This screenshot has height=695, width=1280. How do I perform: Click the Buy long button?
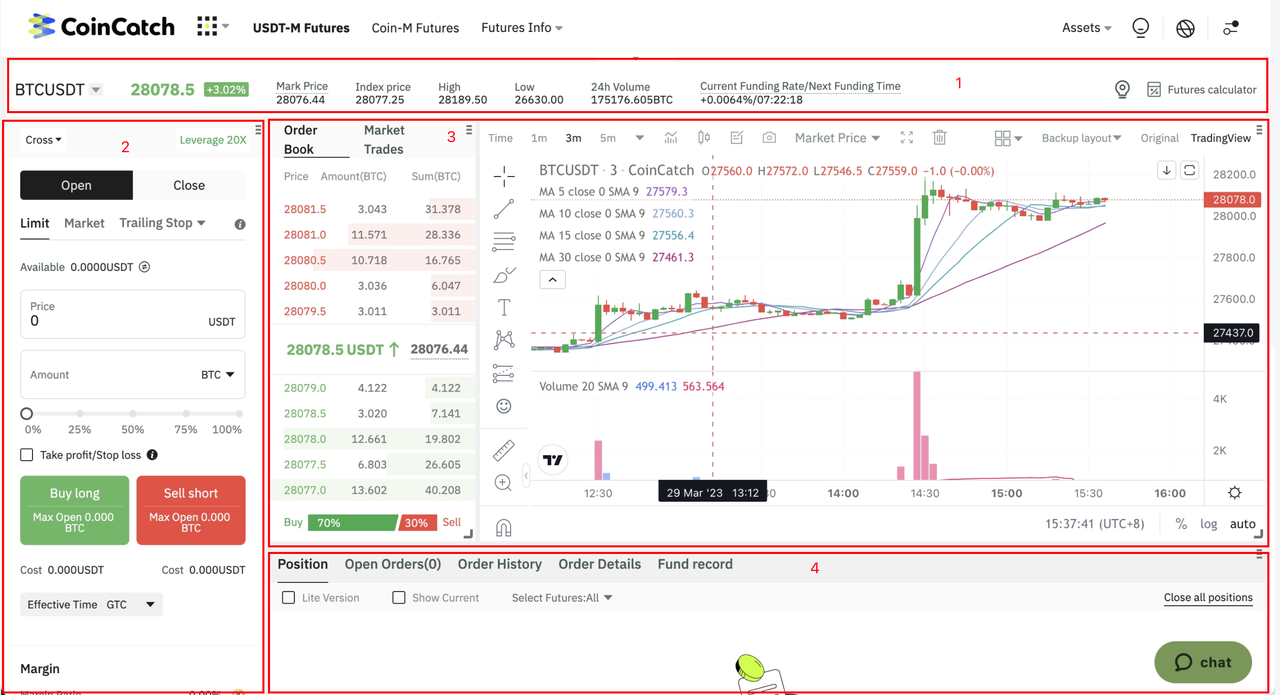[75, 510]
